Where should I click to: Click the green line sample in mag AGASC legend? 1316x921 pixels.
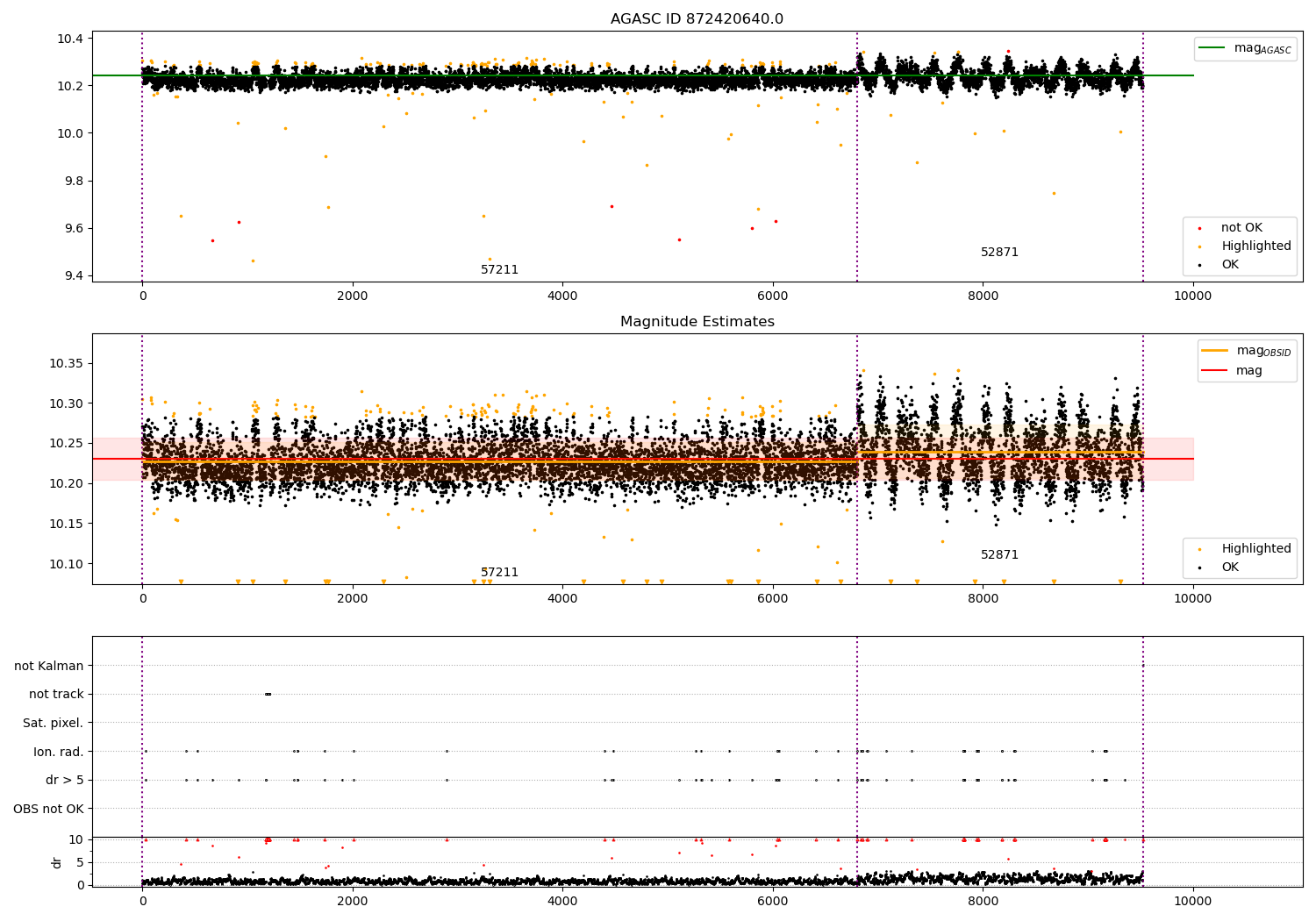click(1212, 48)
